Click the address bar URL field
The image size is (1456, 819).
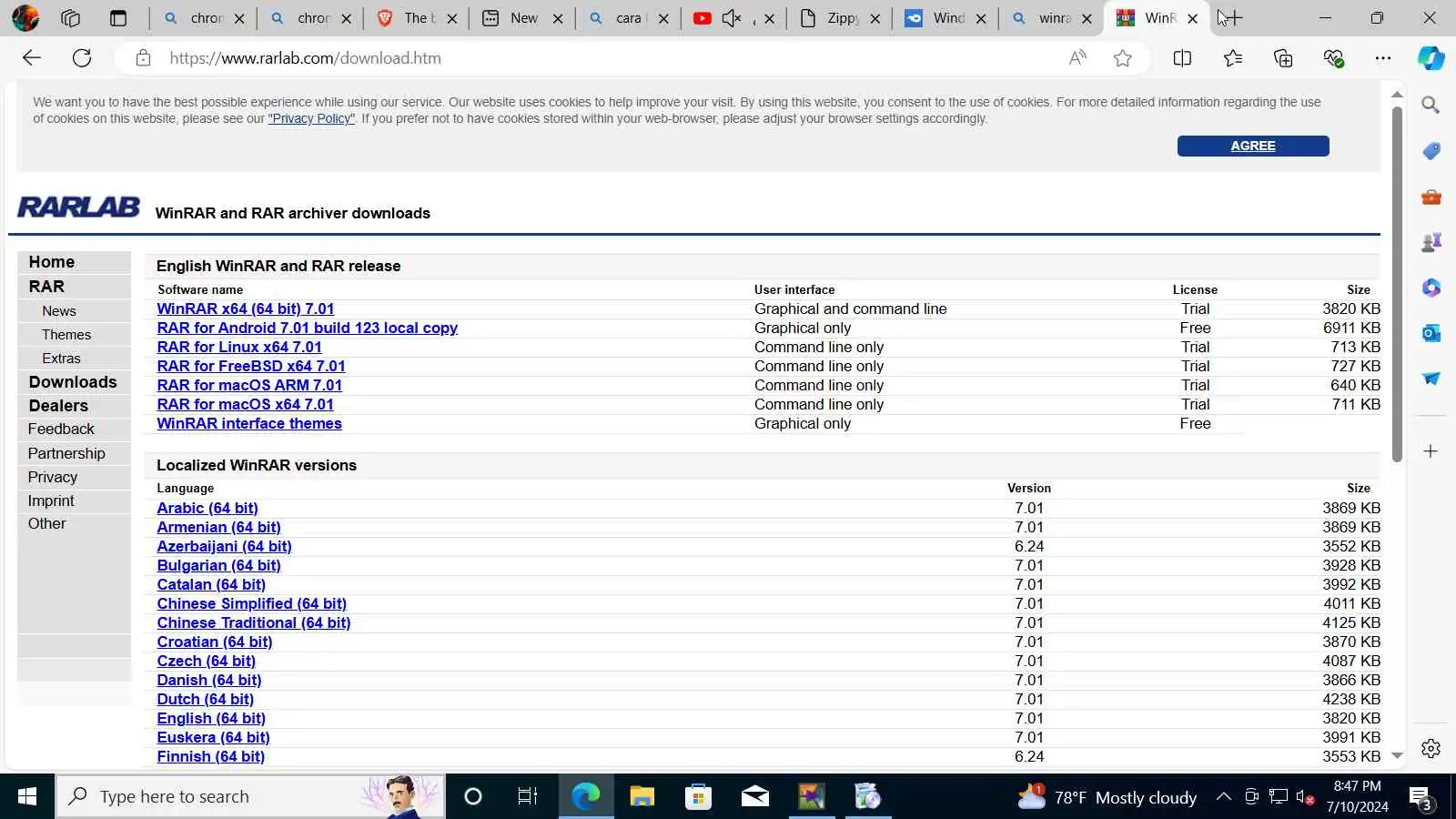tap(601, 58)
